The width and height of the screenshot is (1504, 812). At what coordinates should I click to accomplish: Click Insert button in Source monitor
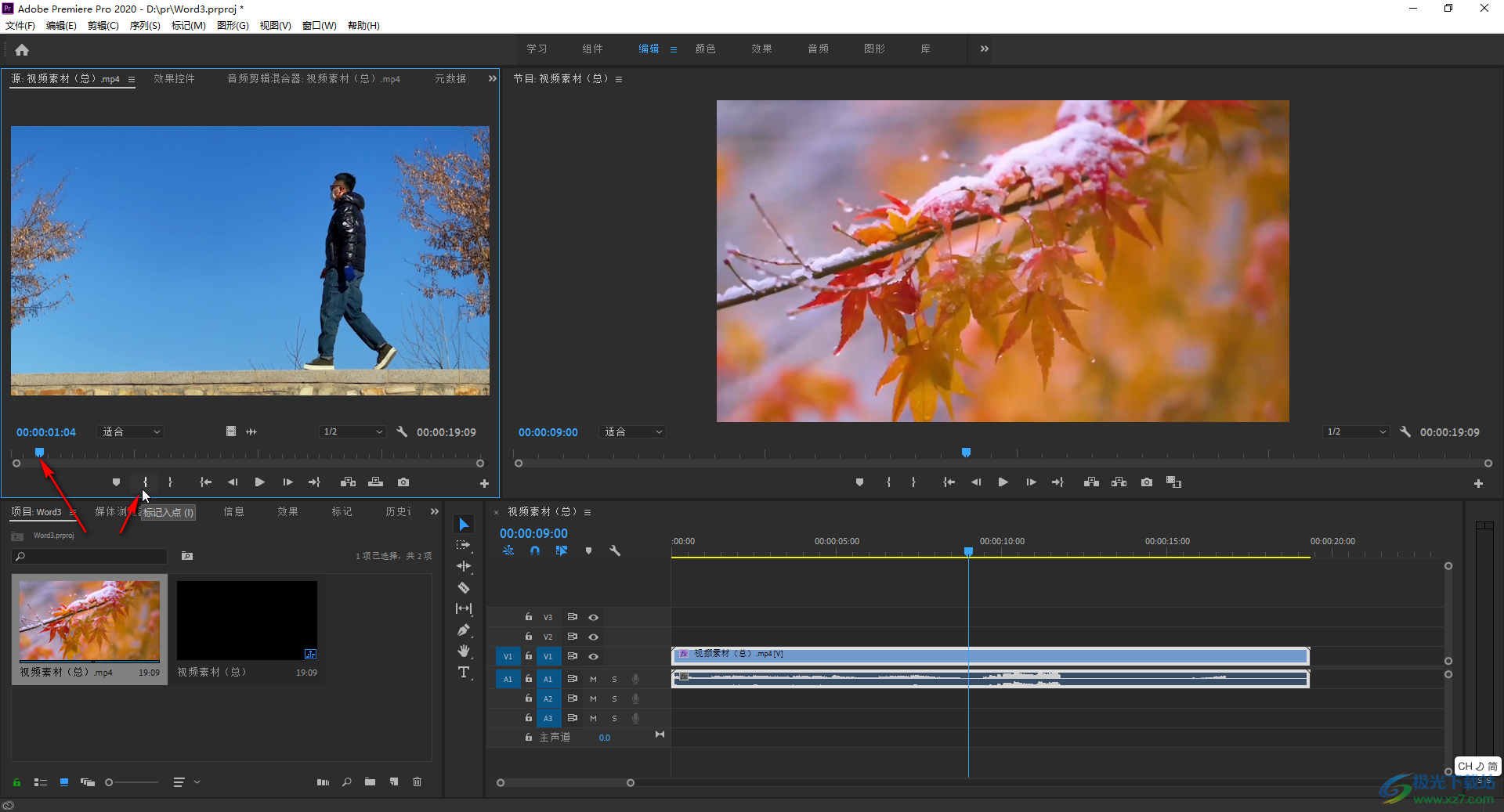(x=348, y=482)
